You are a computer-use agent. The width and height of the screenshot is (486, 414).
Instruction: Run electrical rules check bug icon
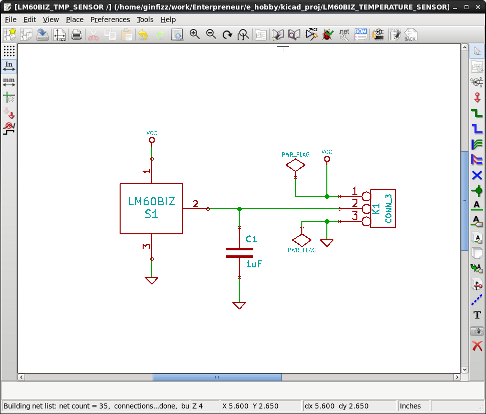[x=328, y=34]
